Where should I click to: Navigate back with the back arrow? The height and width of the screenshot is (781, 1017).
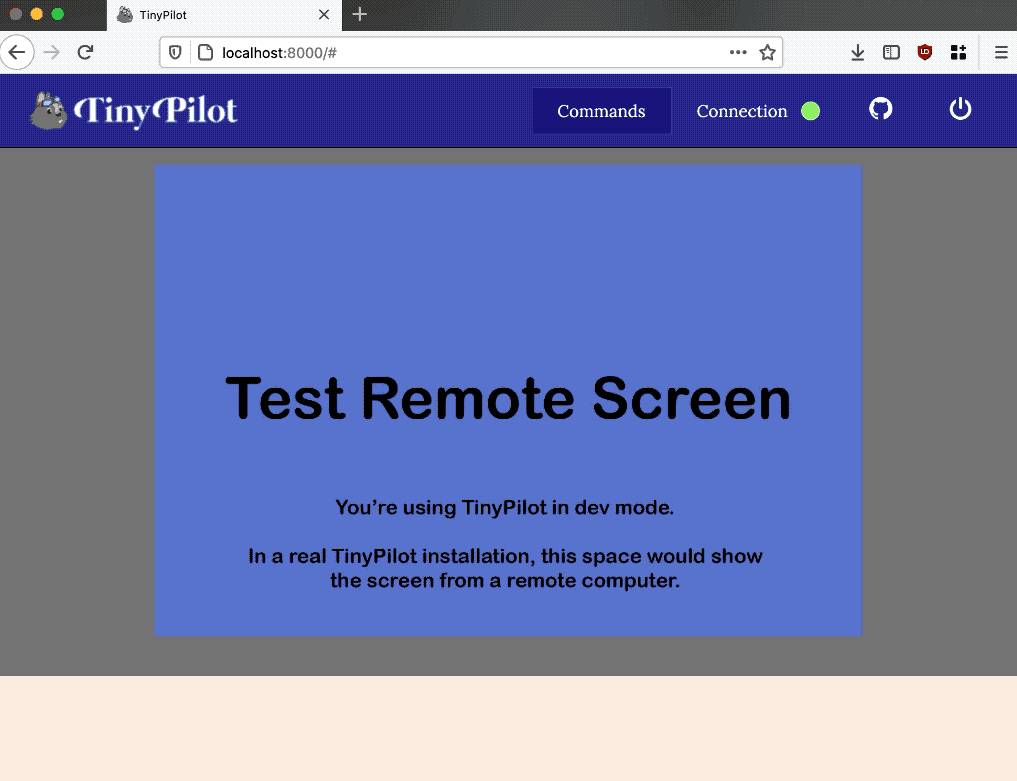(17, 51)
